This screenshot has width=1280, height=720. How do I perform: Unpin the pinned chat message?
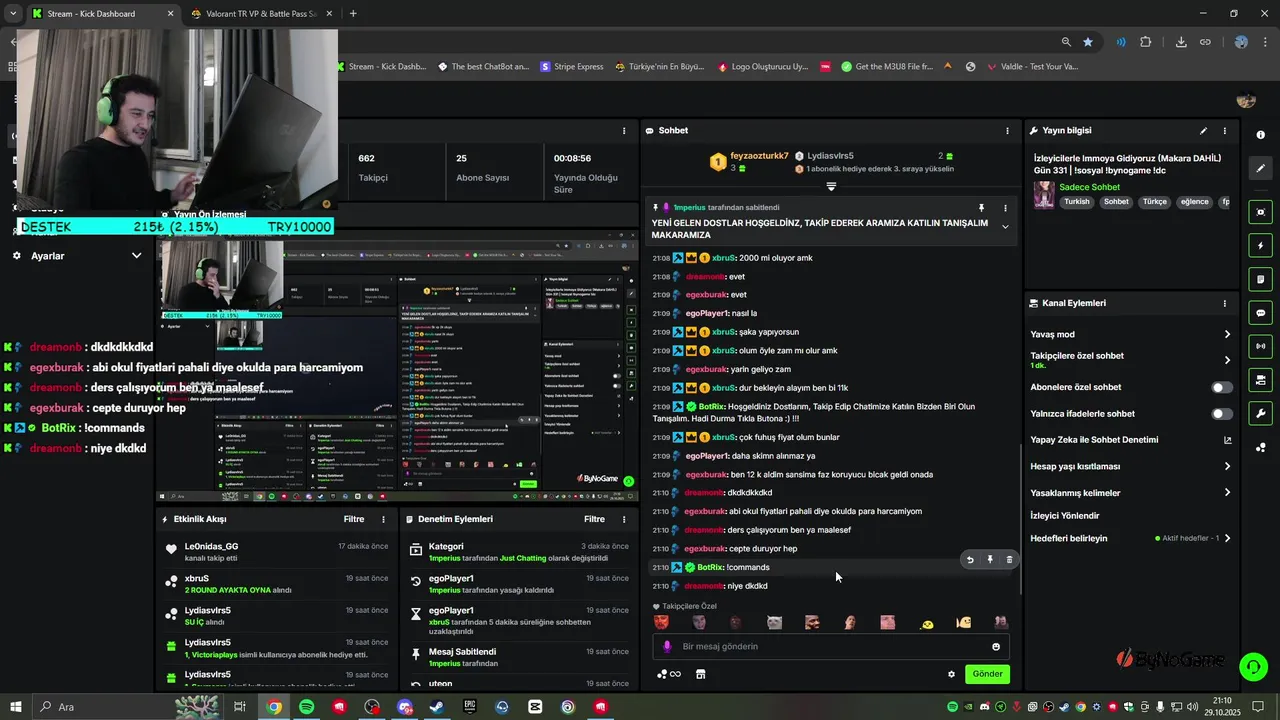click(981, 208)
